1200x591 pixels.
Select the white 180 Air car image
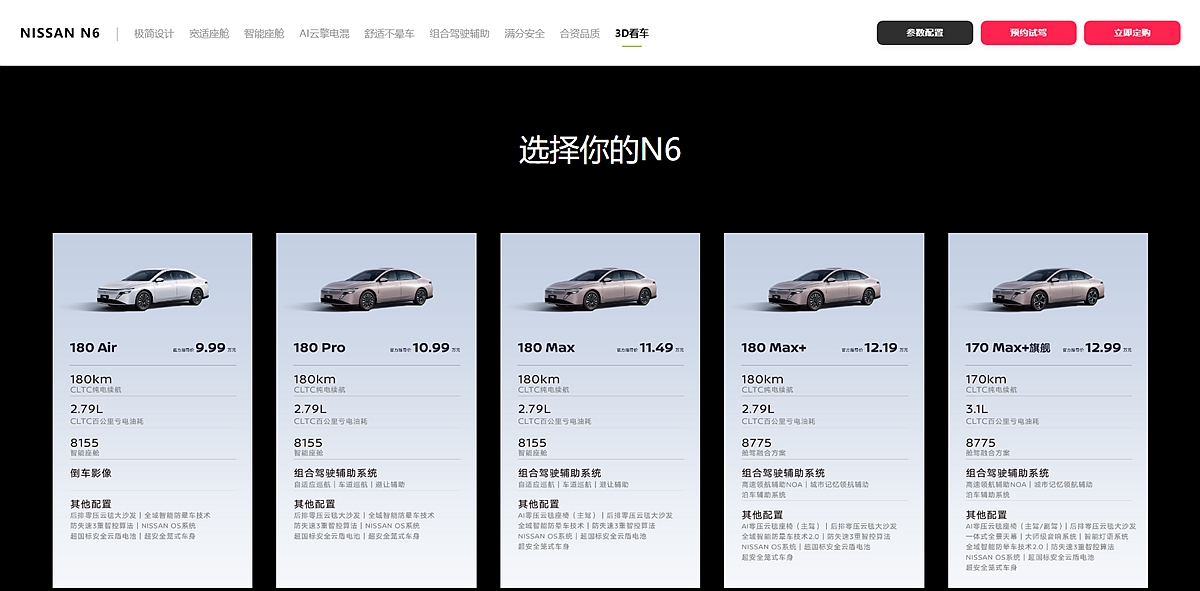pyautogui.click(x=152, y=287)
